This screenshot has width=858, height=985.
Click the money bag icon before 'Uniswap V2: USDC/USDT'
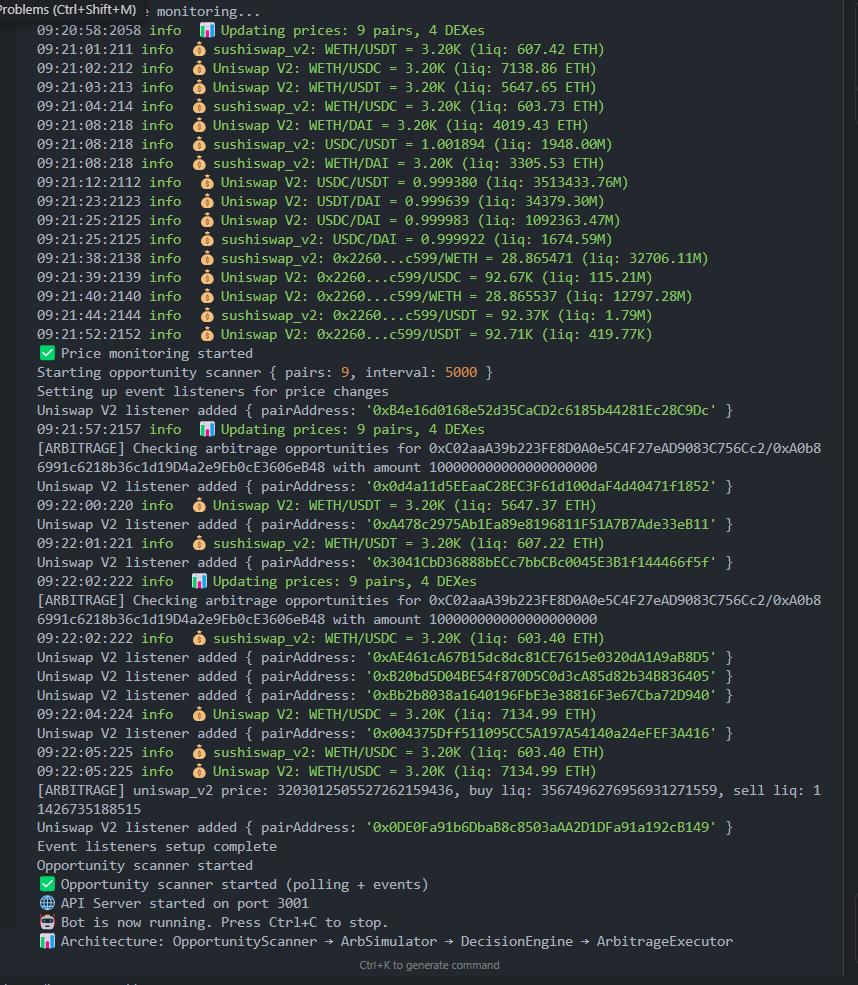pos(207,182)
